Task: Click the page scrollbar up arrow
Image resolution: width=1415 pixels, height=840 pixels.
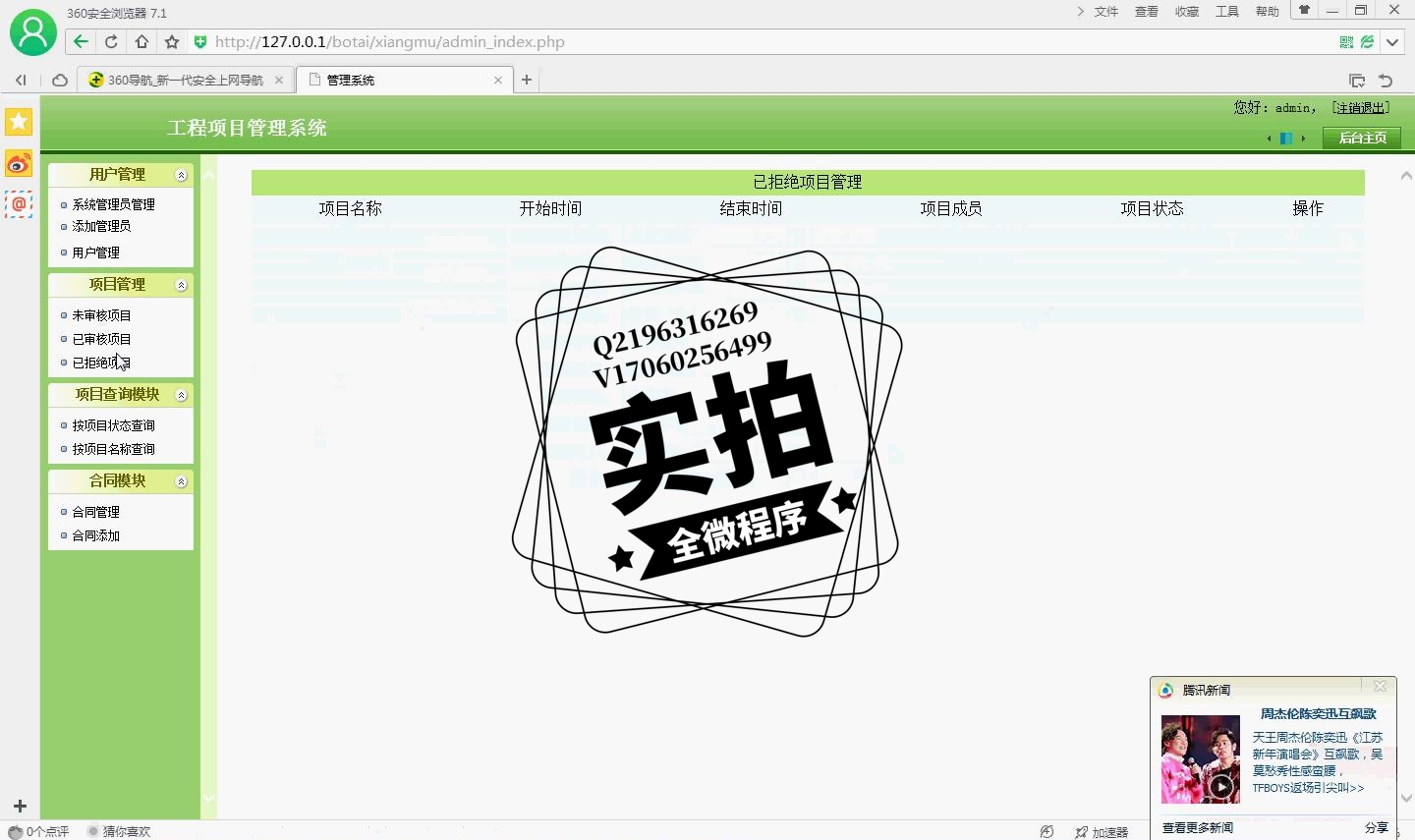Action: tap(1406, 176)
